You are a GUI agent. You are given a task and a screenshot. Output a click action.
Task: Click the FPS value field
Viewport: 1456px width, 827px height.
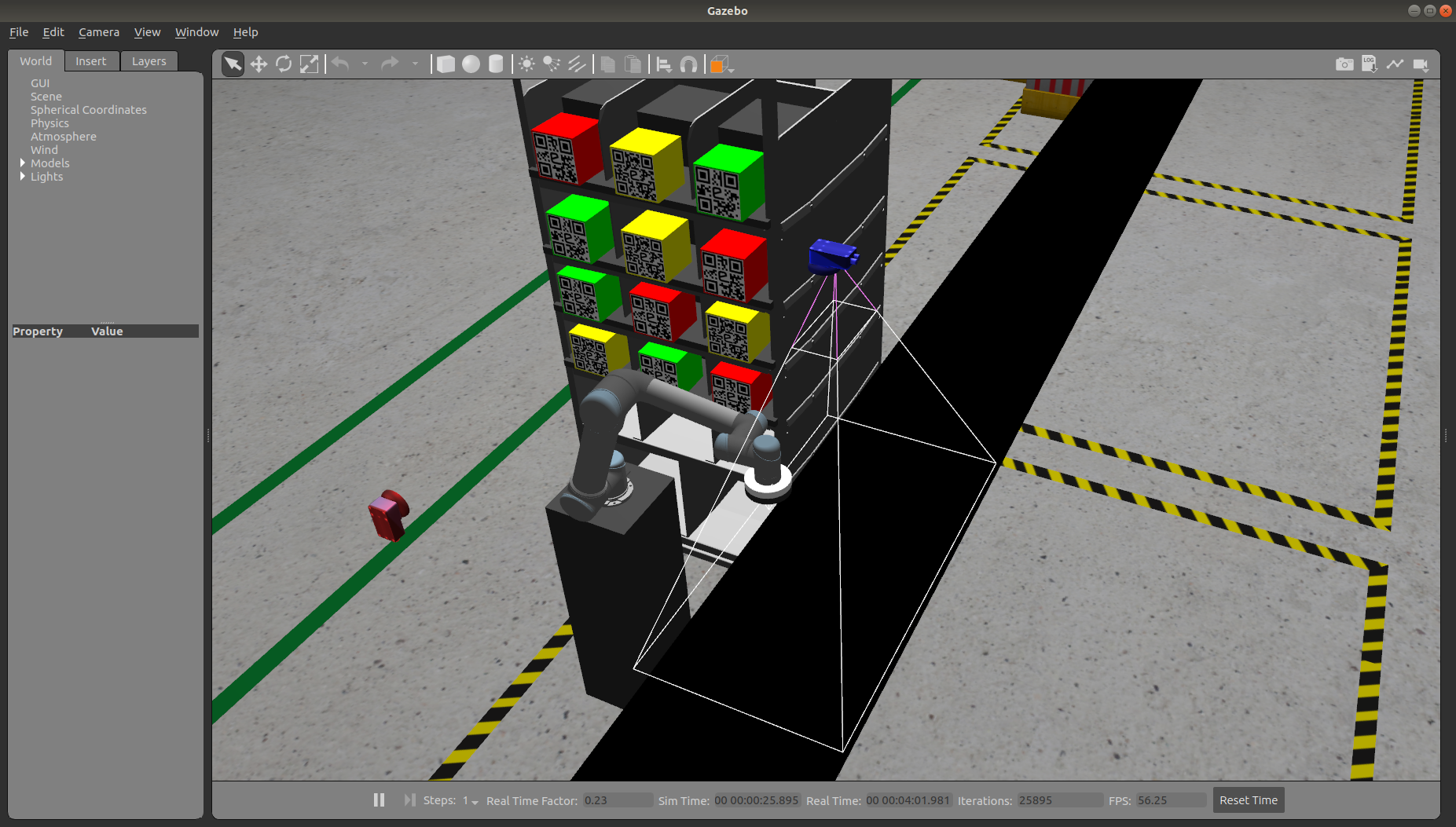(1171, 800)
